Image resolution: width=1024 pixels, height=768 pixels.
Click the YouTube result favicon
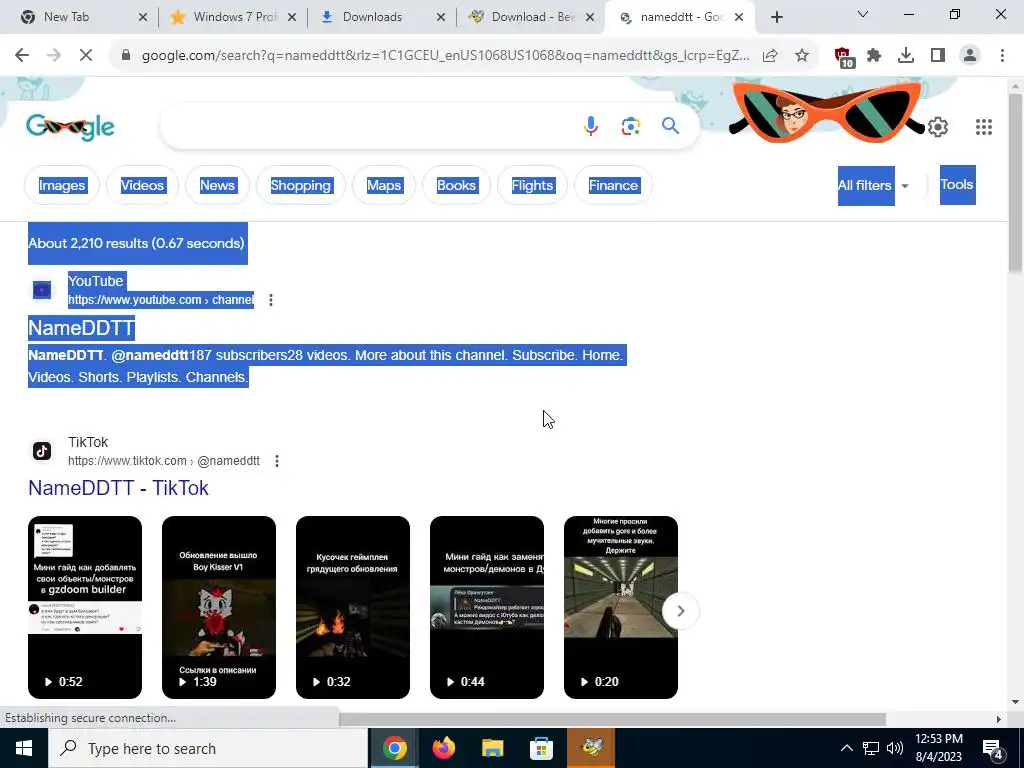click(42, 290)
